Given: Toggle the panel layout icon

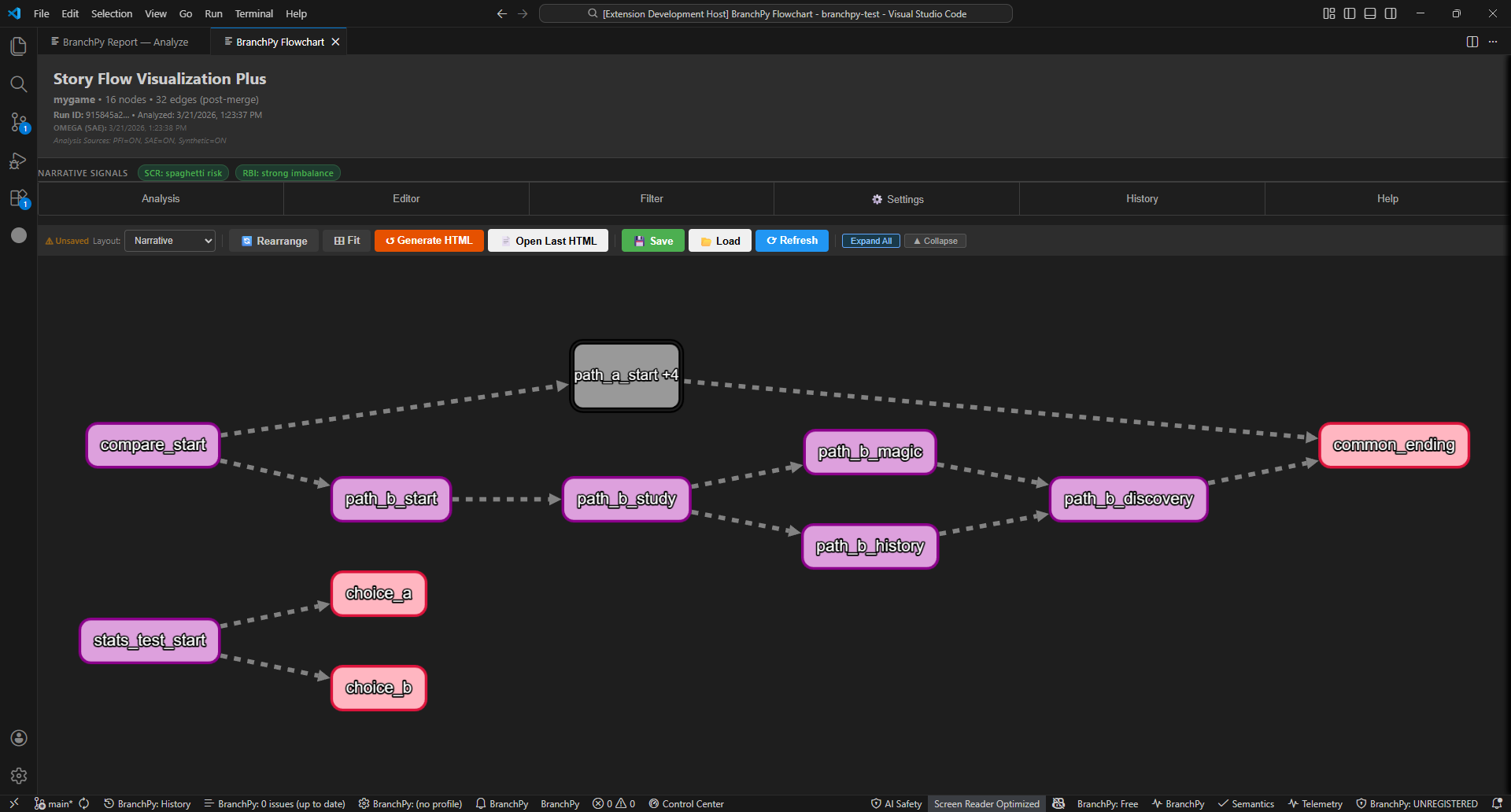Looking at the screenshot, I should (x=1369, y=13).
